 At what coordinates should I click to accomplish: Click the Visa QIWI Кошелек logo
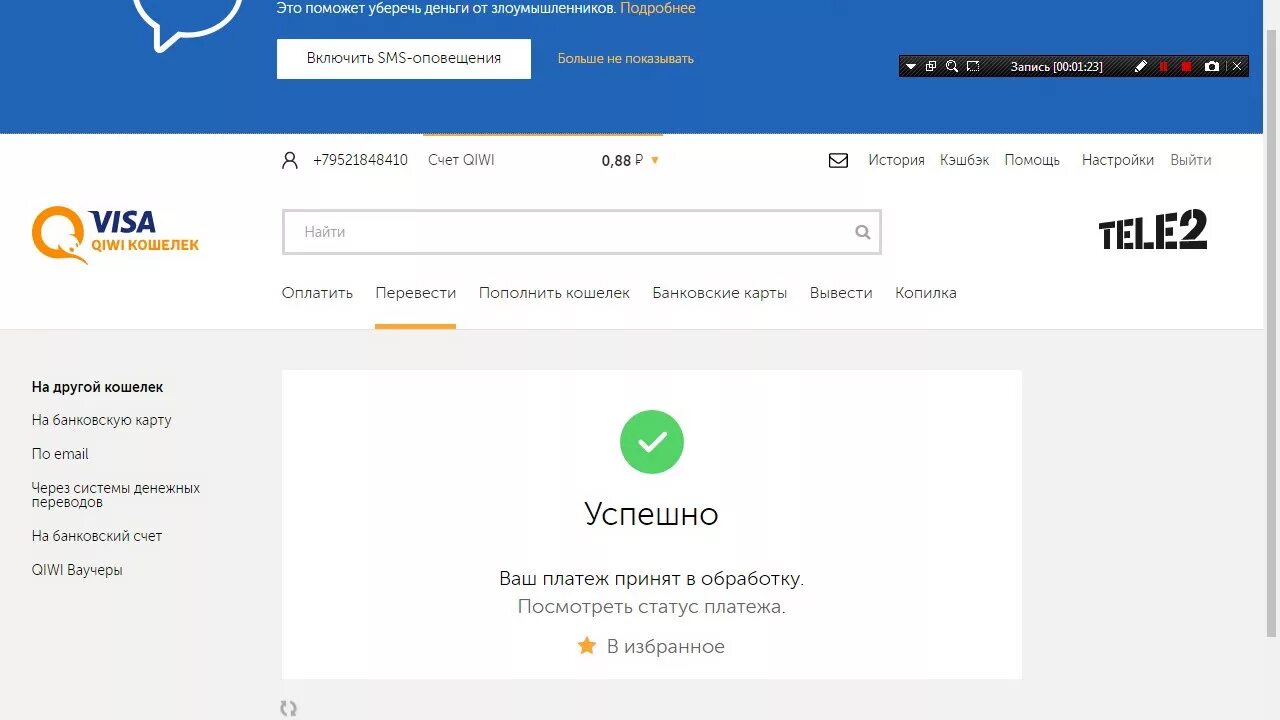(115, 234)
